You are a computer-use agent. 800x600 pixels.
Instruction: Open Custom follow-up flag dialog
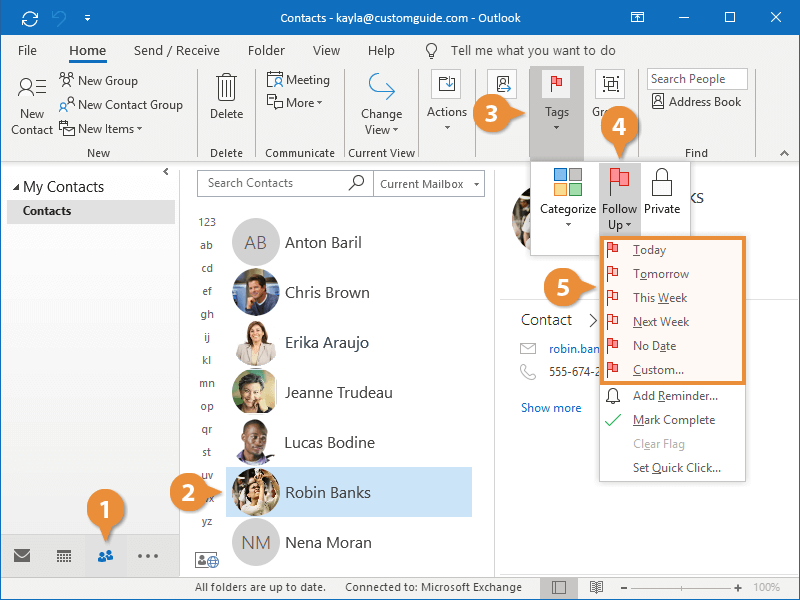point(672,370)
